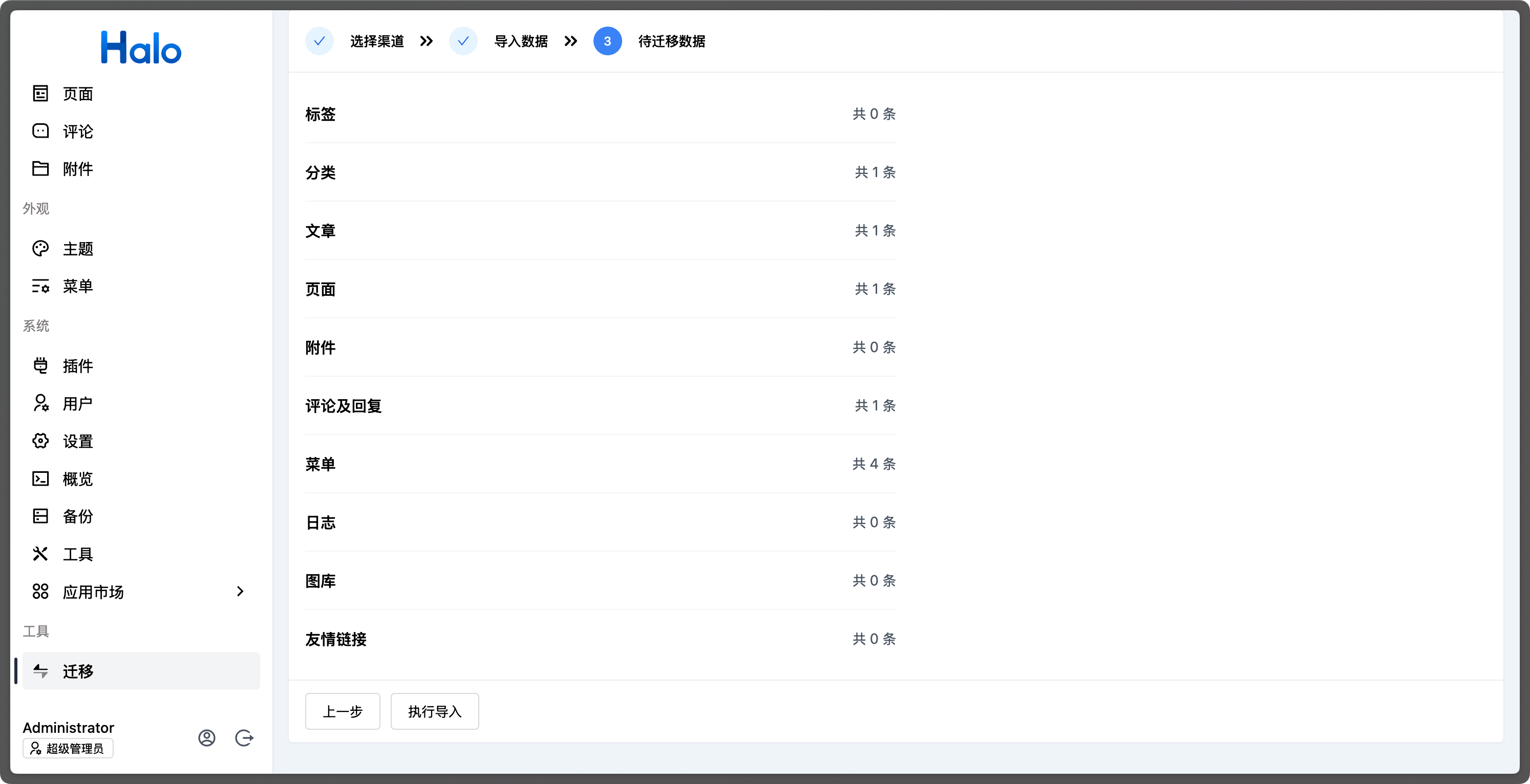Open the 附件 (Attachments) sidebar item
The width and height of the screenshot is (1530, 784).
coord(77,168)
